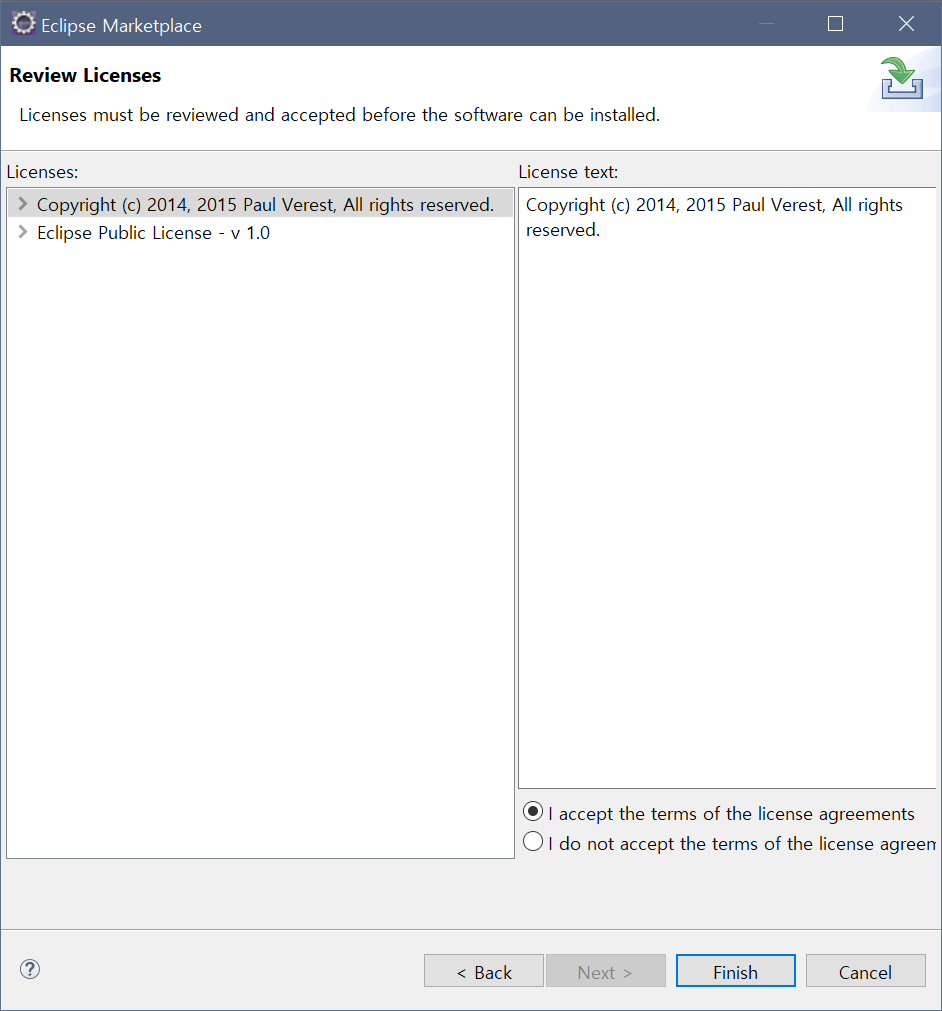Cancel the license review dialog
Screen dimensions: 942x1011
[865, 971]
